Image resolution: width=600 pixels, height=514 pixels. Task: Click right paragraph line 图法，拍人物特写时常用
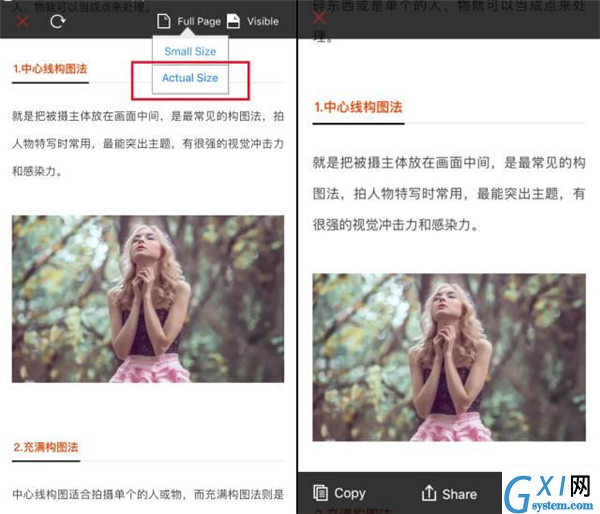point(449,194)
